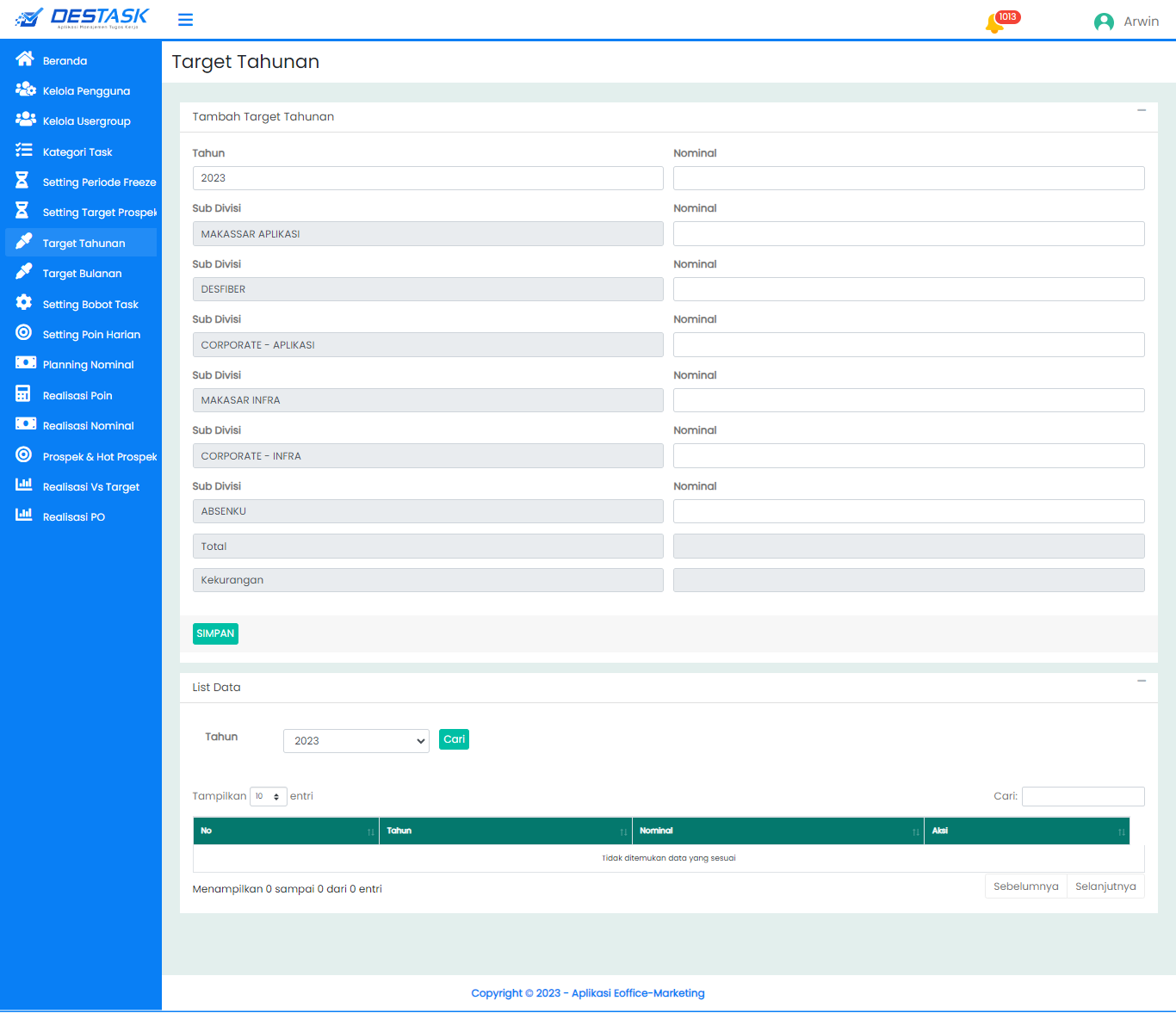Click the Cari search button

coord(454,739)
